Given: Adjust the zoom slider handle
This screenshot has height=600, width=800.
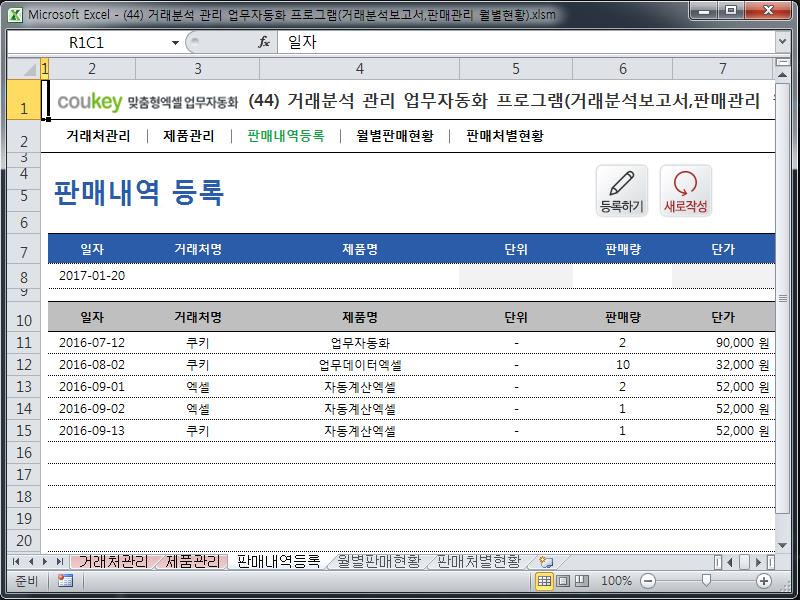Looking at the screenshot, I should [706, 580].
